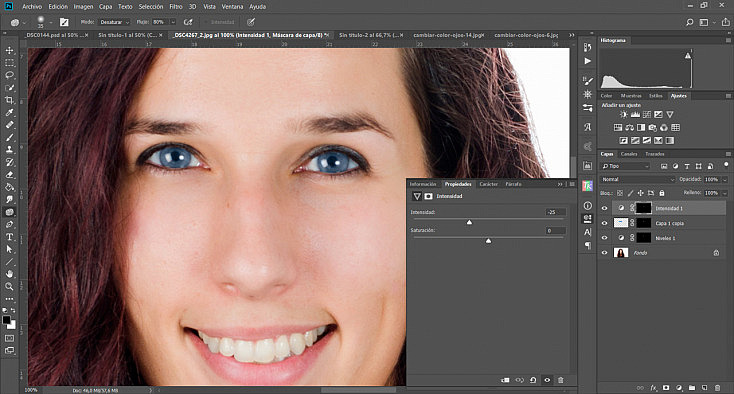Open the Flujo percentage dropdown
Viewport: 734px width, 394px height.
(173, 22)
